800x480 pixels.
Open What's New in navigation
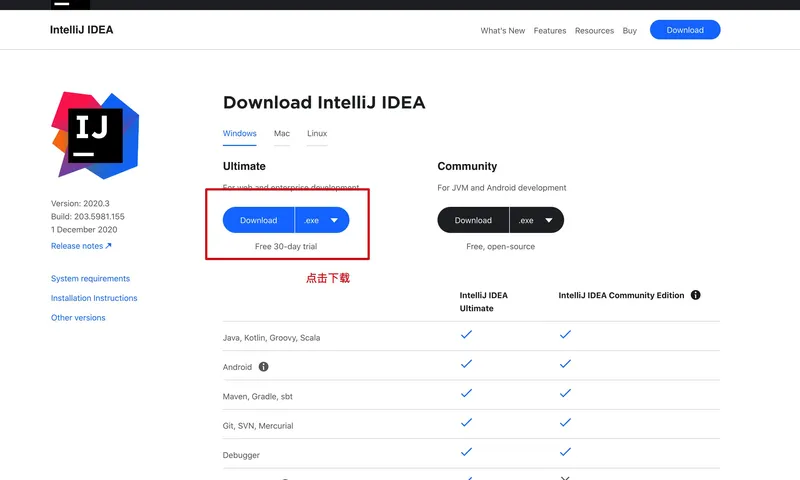click(502, 30)
